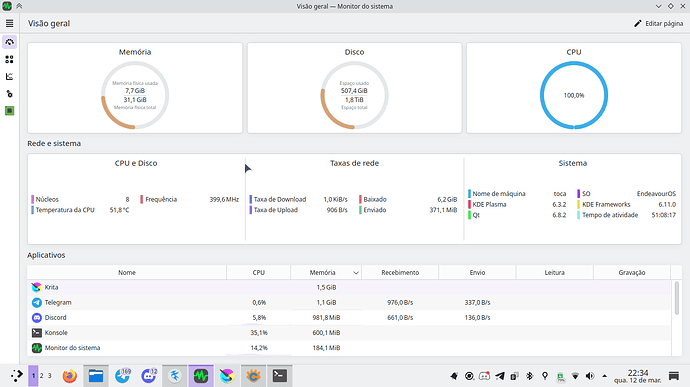Click the Disco space ring gauge
The width and height of the screenshot is (690, 387).
[x=354, y=95]
